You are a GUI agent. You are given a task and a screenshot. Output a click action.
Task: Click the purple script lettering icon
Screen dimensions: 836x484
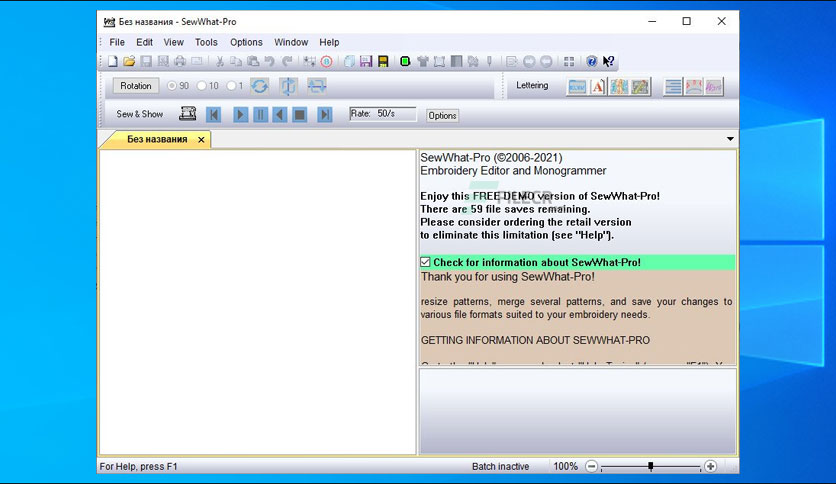tap(713, 86)
